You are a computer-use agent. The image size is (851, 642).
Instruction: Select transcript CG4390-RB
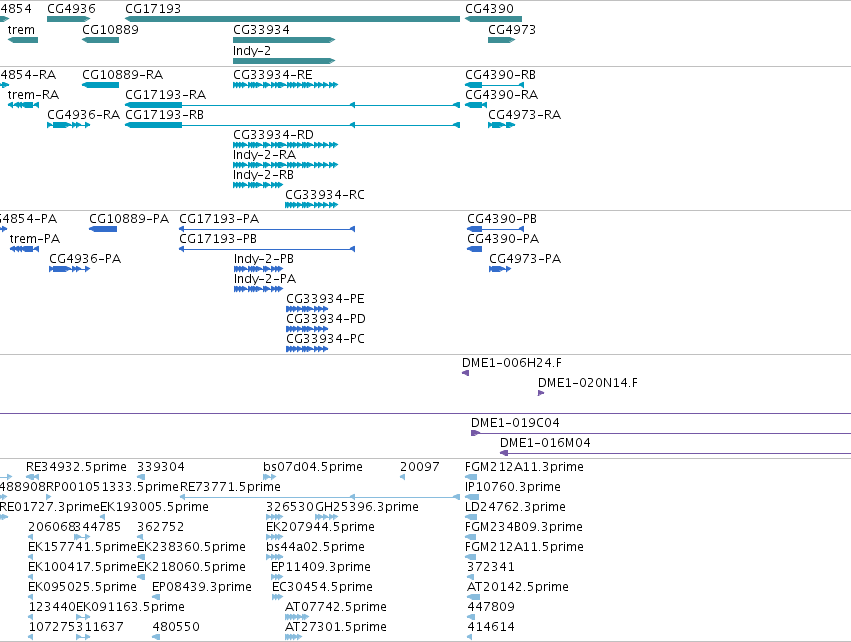point(494,85)
